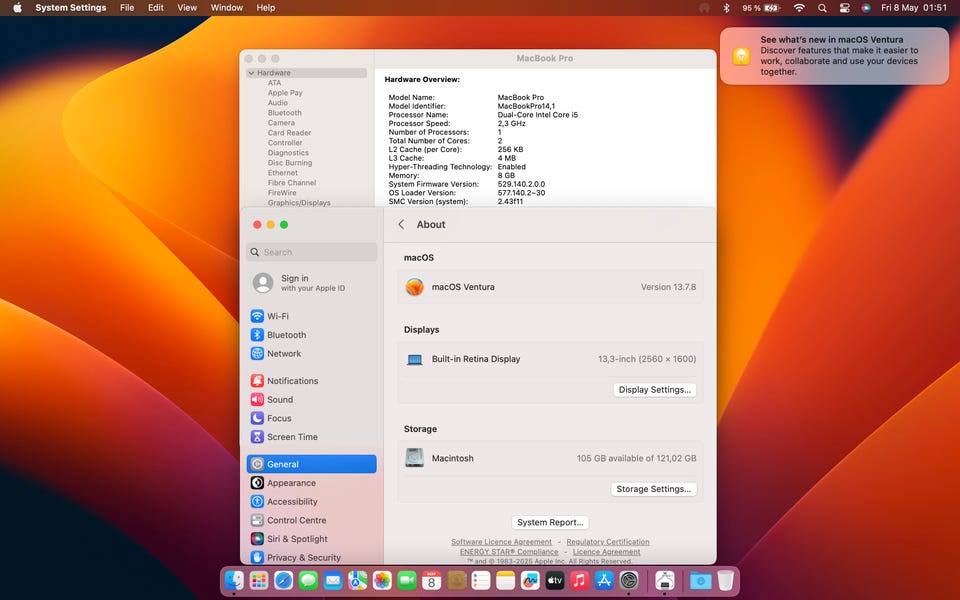The height and width of the screenshot is (600, 960).
Task: Open Wi-Fi settings in the sidebar
Action: (312, 316)
